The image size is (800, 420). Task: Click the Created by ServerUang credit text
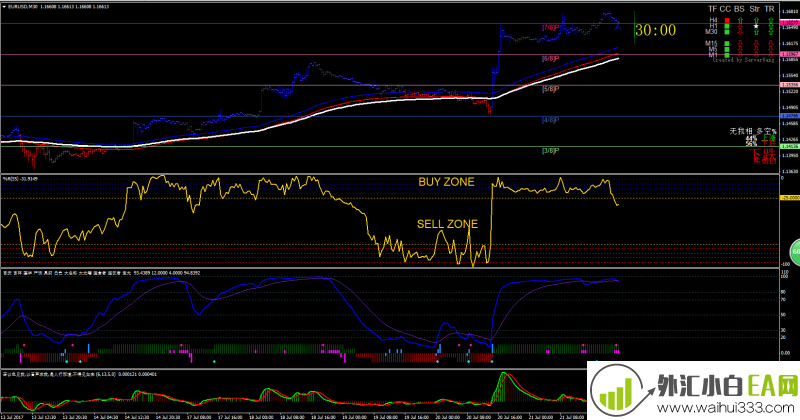743,60
